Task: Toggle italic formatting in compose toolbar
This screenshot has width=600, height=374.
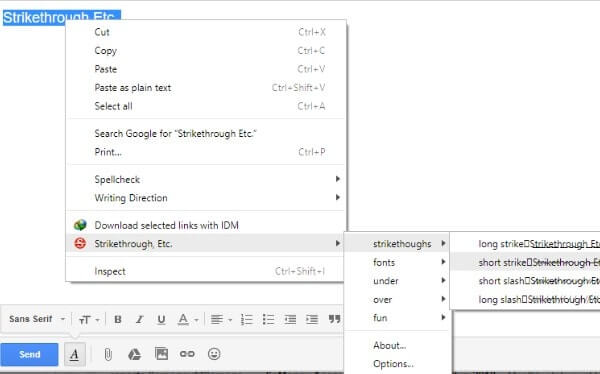Action: coord(140,319)
